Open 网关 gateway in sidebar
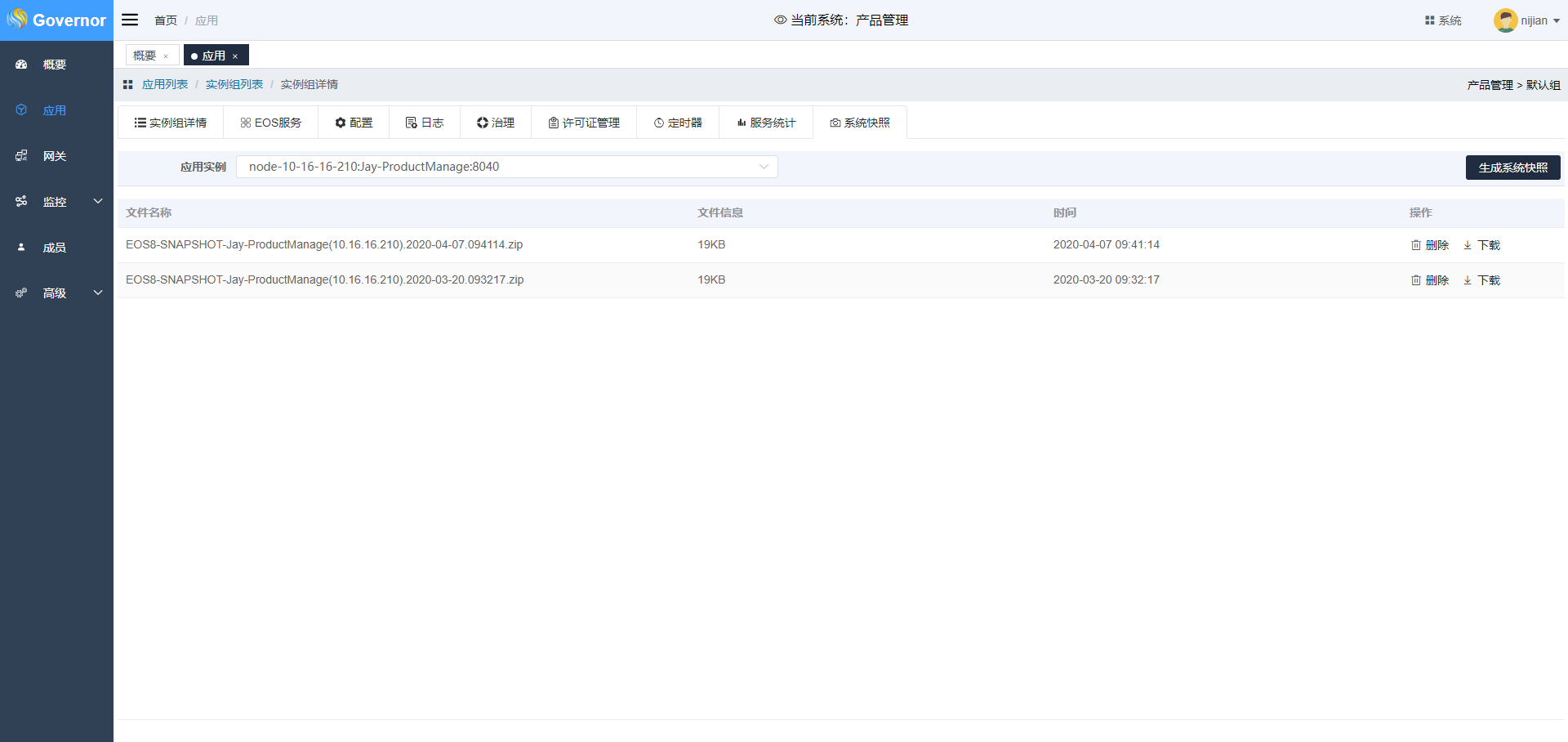Screen dimensions: 1568x742 54,156
